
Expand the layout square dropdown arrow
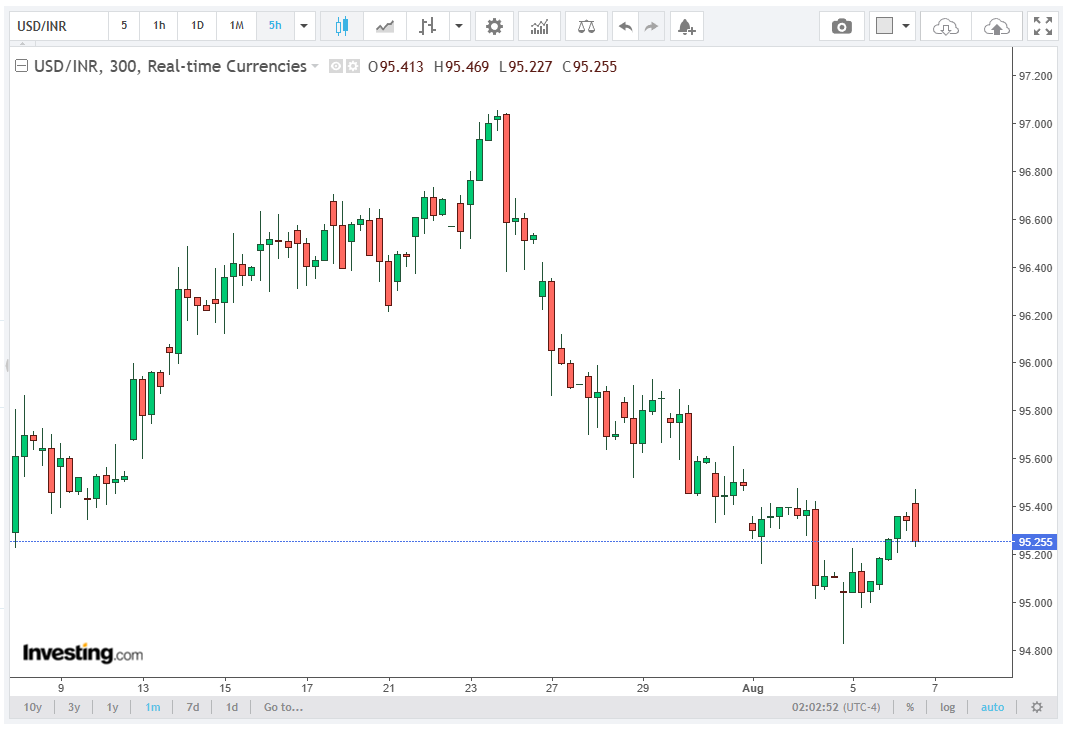[906, 27]
